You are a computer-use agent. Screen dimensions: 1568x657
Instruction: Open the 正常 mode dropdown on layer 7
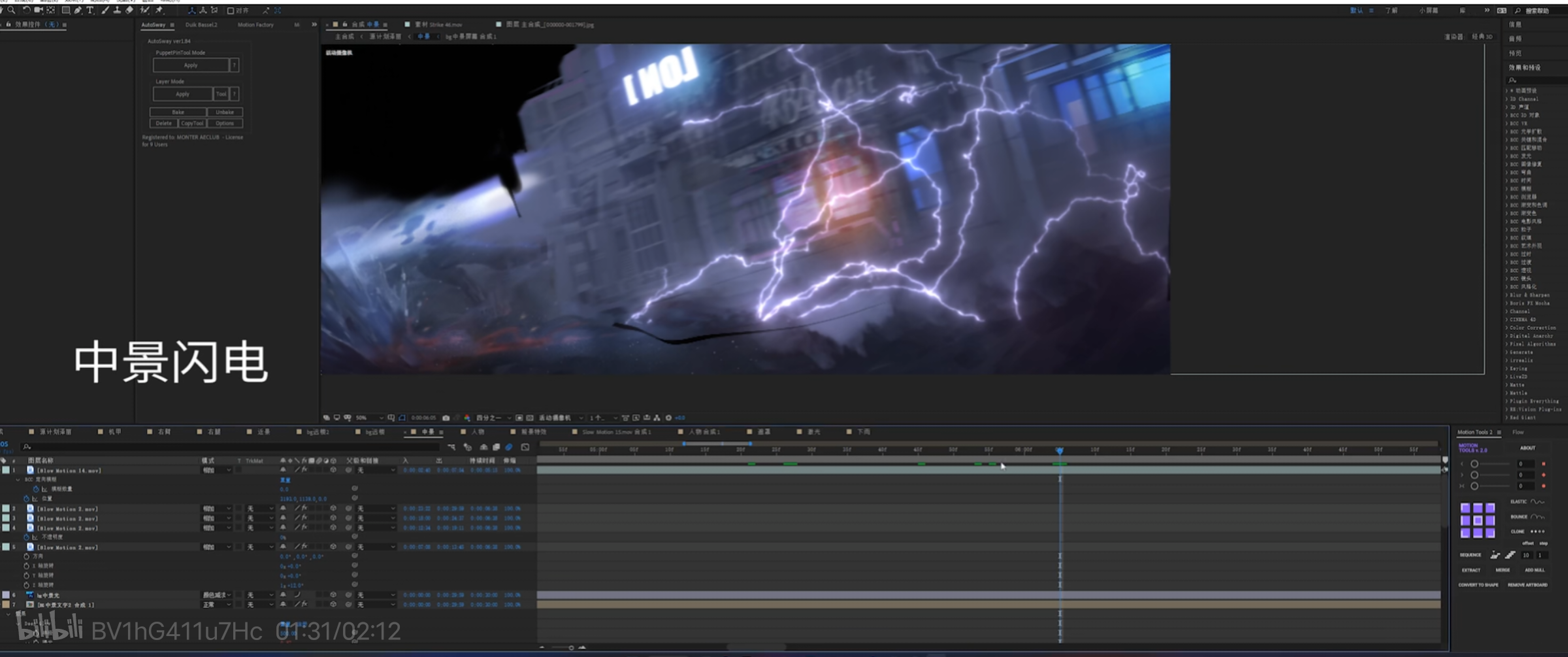click(x=217, y=605)
